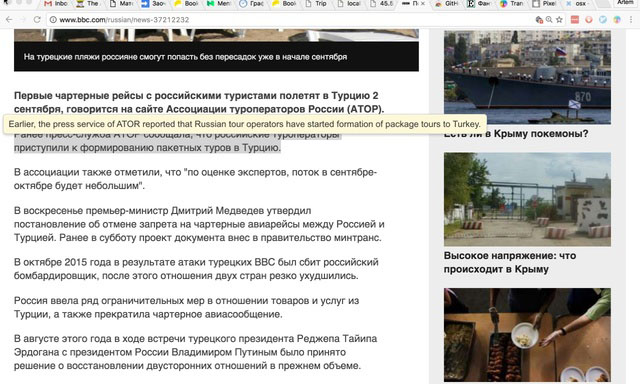Screen dimensions: 640x384
Task: Open the blocked content icon in address bar
Action: tap(539, 20)
